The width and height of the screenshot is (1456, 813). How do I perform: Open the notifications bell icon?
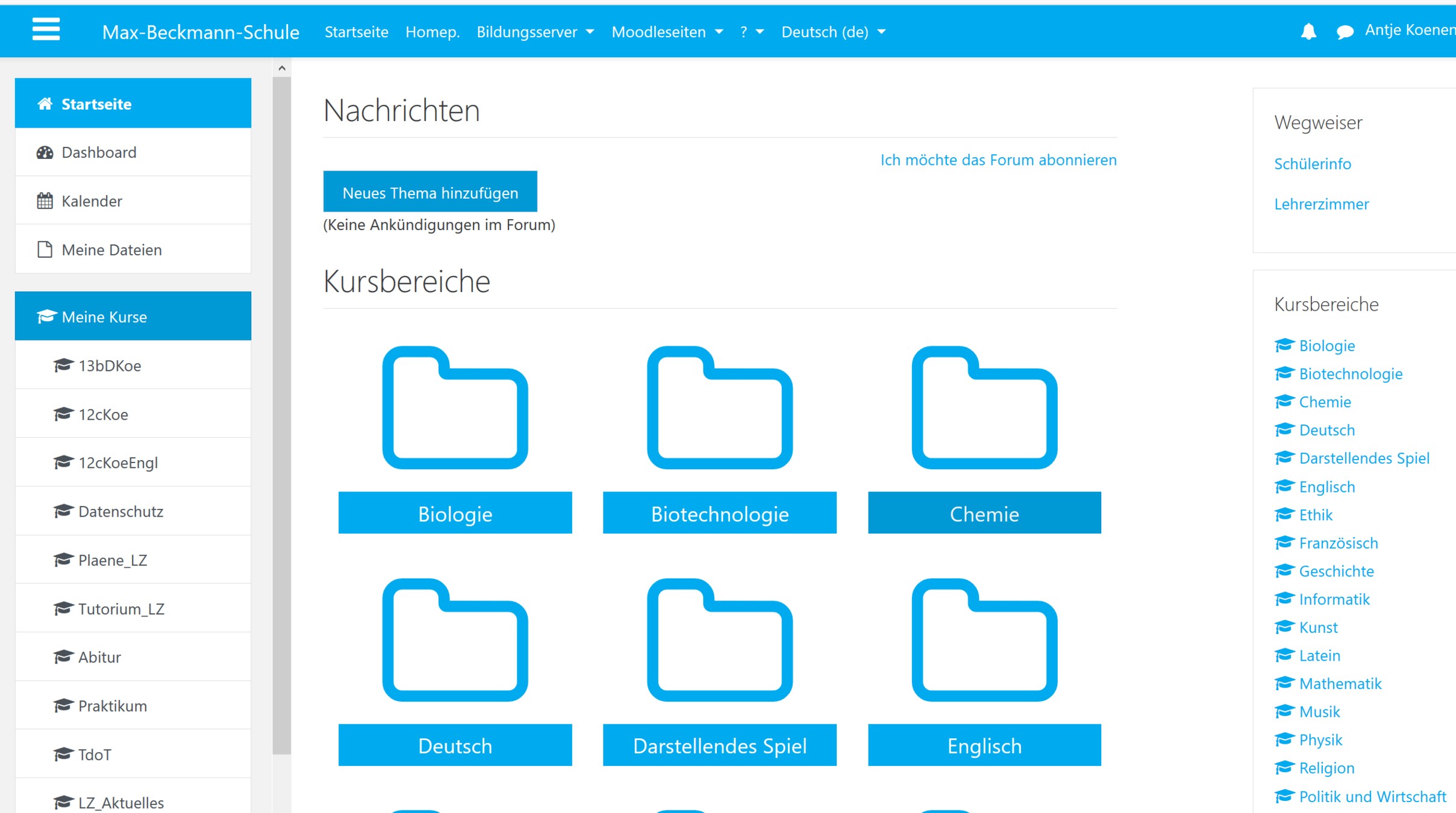[1308, 31]
